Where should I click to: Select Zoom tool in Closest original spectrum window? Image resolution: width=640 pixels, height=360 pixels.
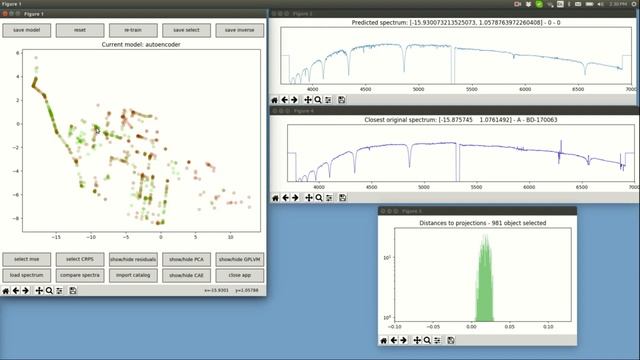[319, 198]
